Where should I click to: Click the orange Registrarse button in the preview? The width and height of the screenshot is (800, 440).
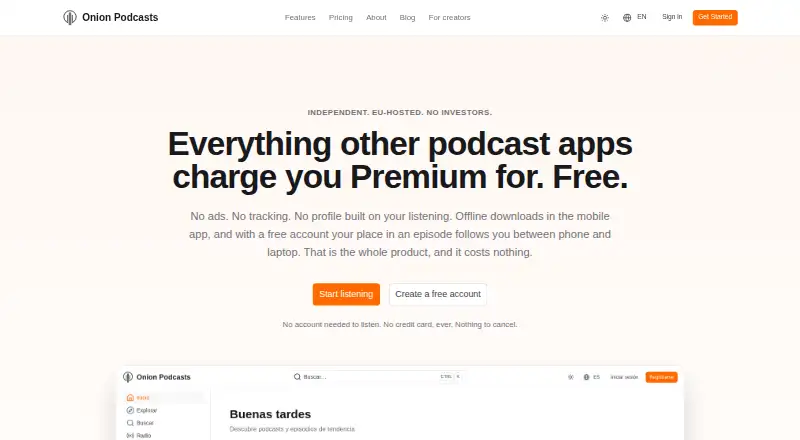tap(661, 377)
